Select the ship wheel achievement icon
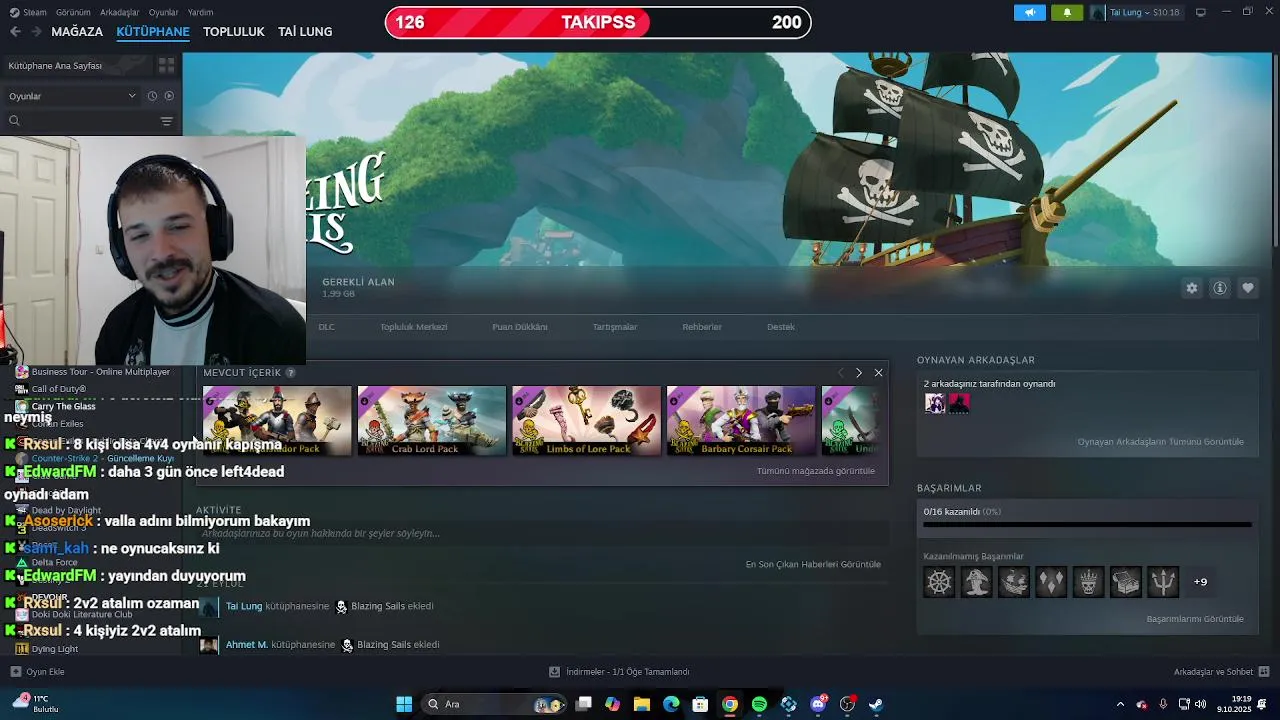 [x=939, y=582]
